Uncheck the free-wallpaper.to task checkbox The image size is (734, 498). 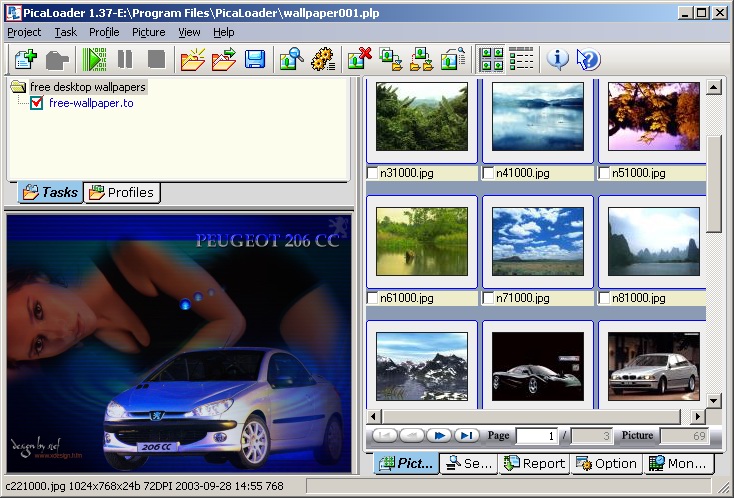pos(37,103)
